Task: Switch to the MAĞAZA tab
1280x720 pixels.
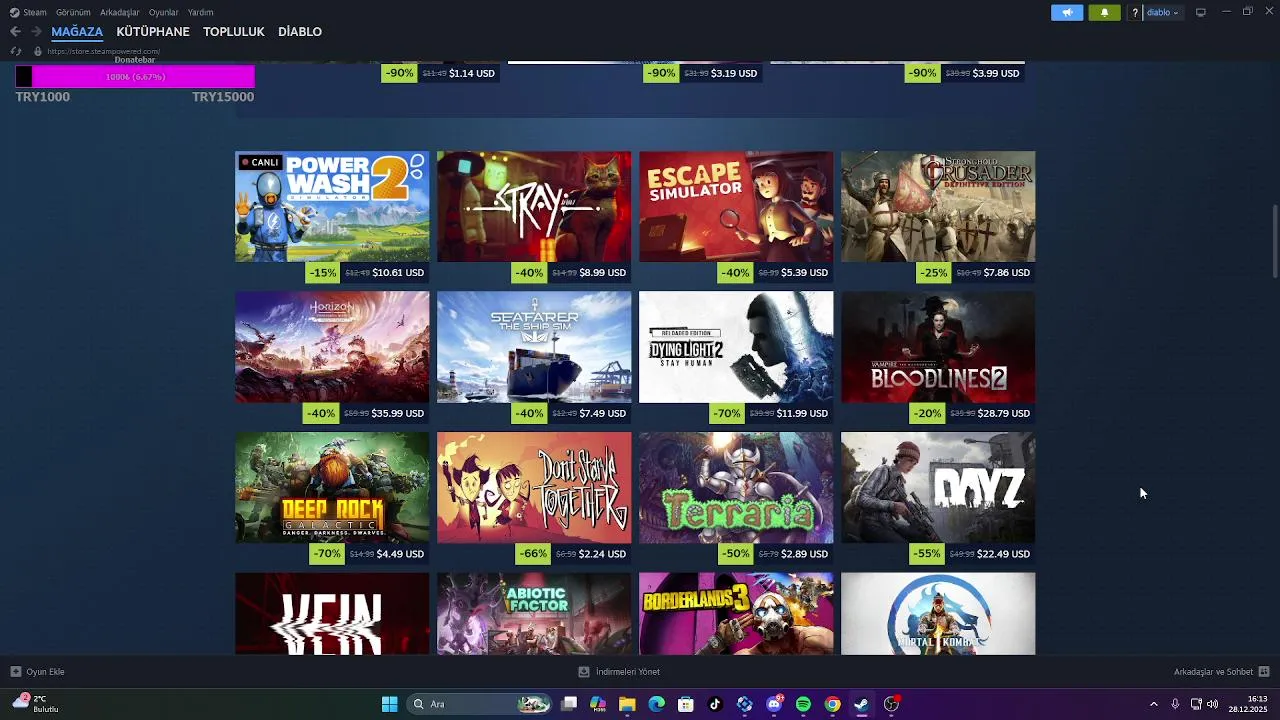Action: click(x=77, y=32)
